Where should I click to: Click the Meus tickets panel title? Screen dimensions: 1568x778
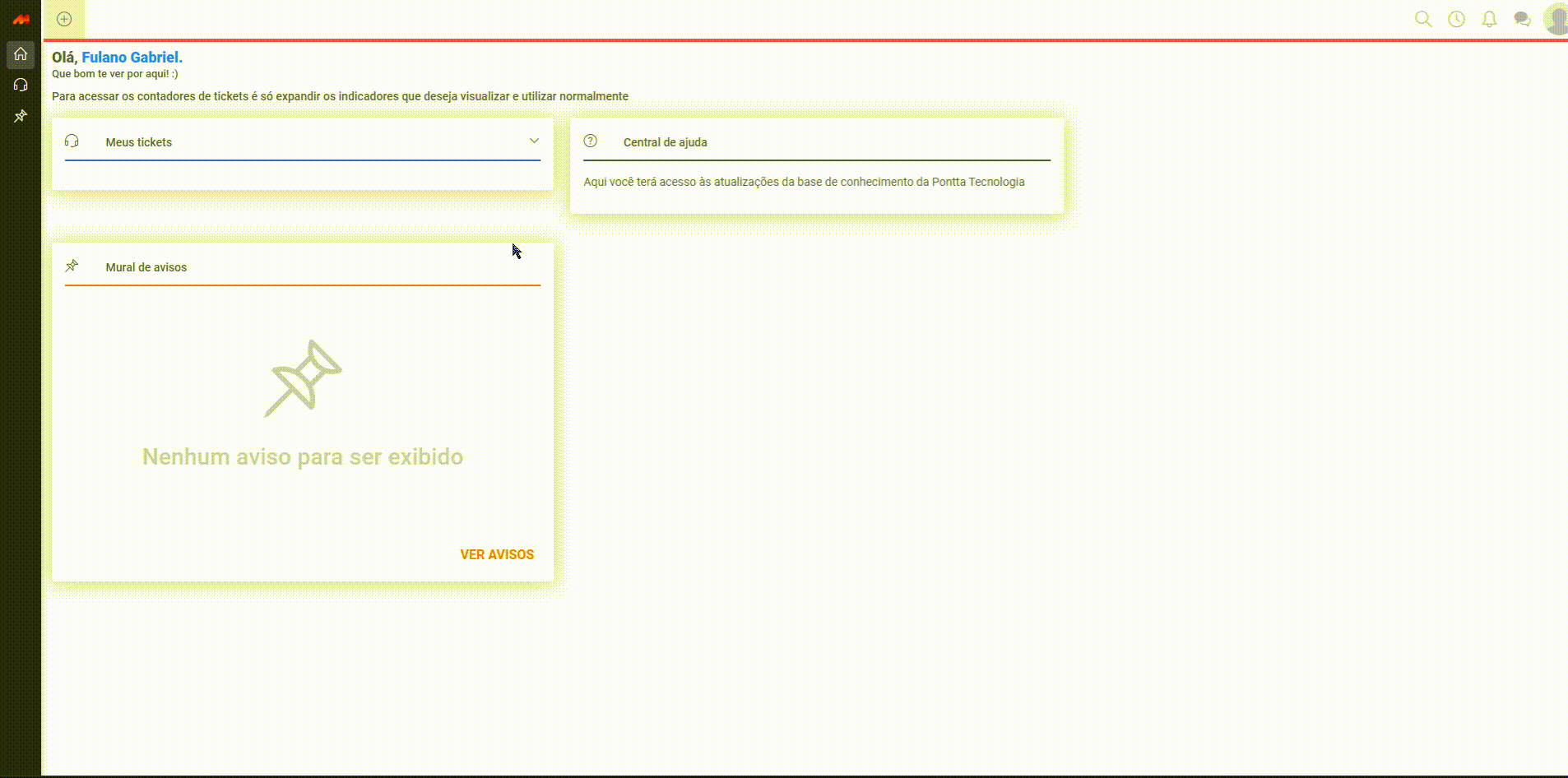point(138,142)
